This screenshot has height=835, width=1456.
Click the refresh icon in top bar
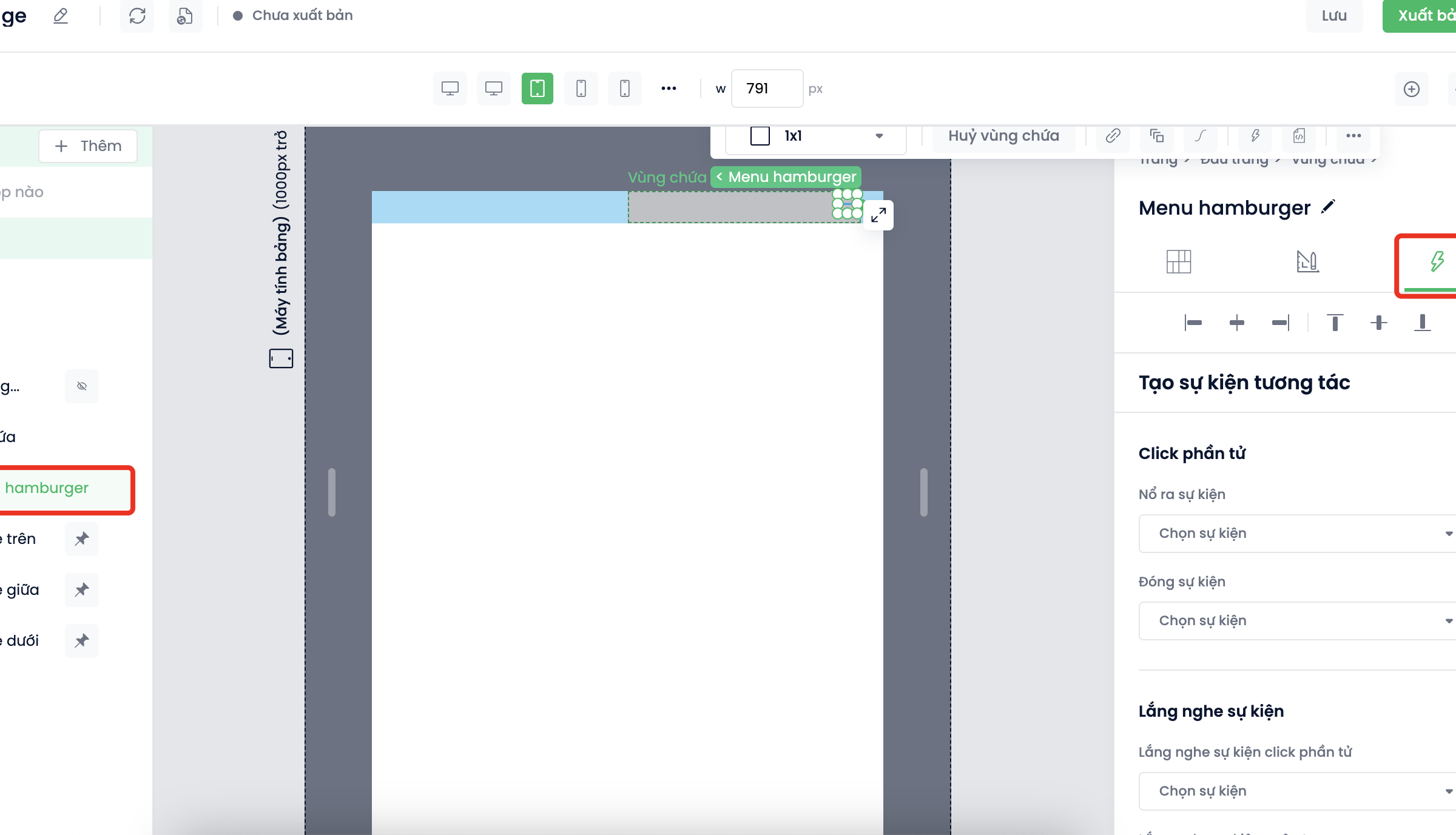pyautogui.click(x=137, y=16)
